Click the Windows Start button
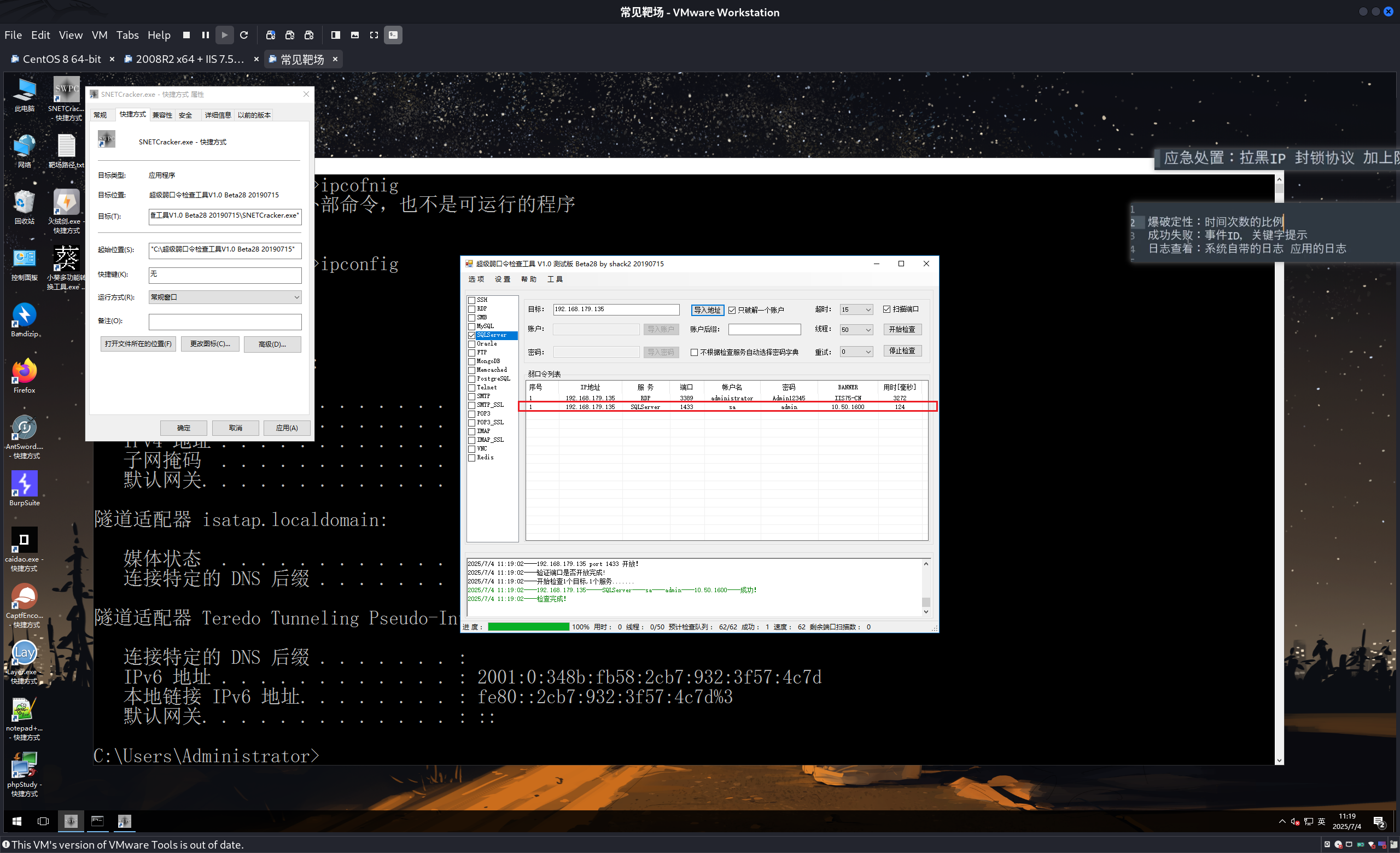Image resolution: width=1400 pixels, height=853 pixels. coord(16,821)
